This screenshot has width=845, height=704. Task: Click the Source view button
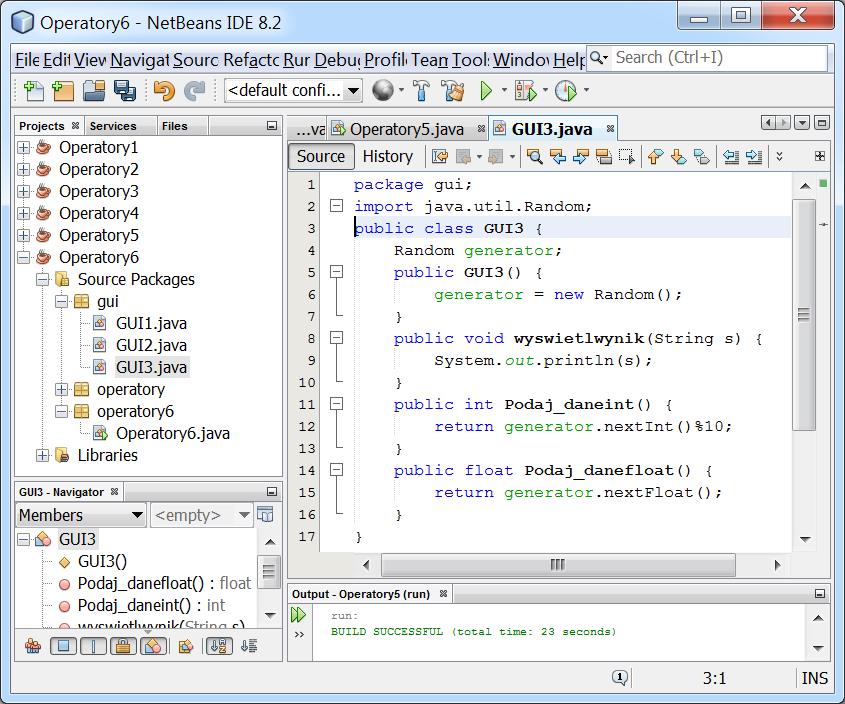[x=321, y=156]
